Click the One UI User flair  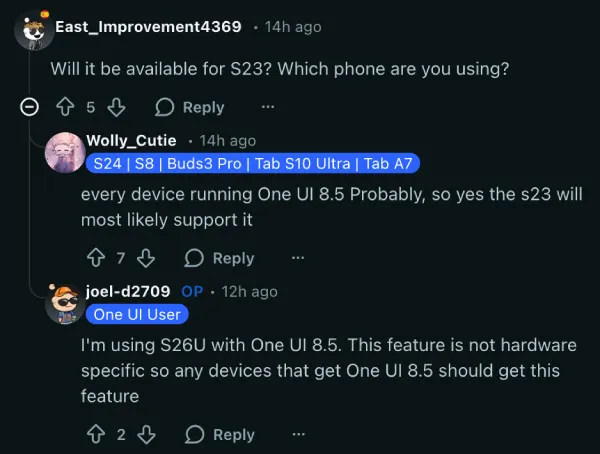pos(137,314)
